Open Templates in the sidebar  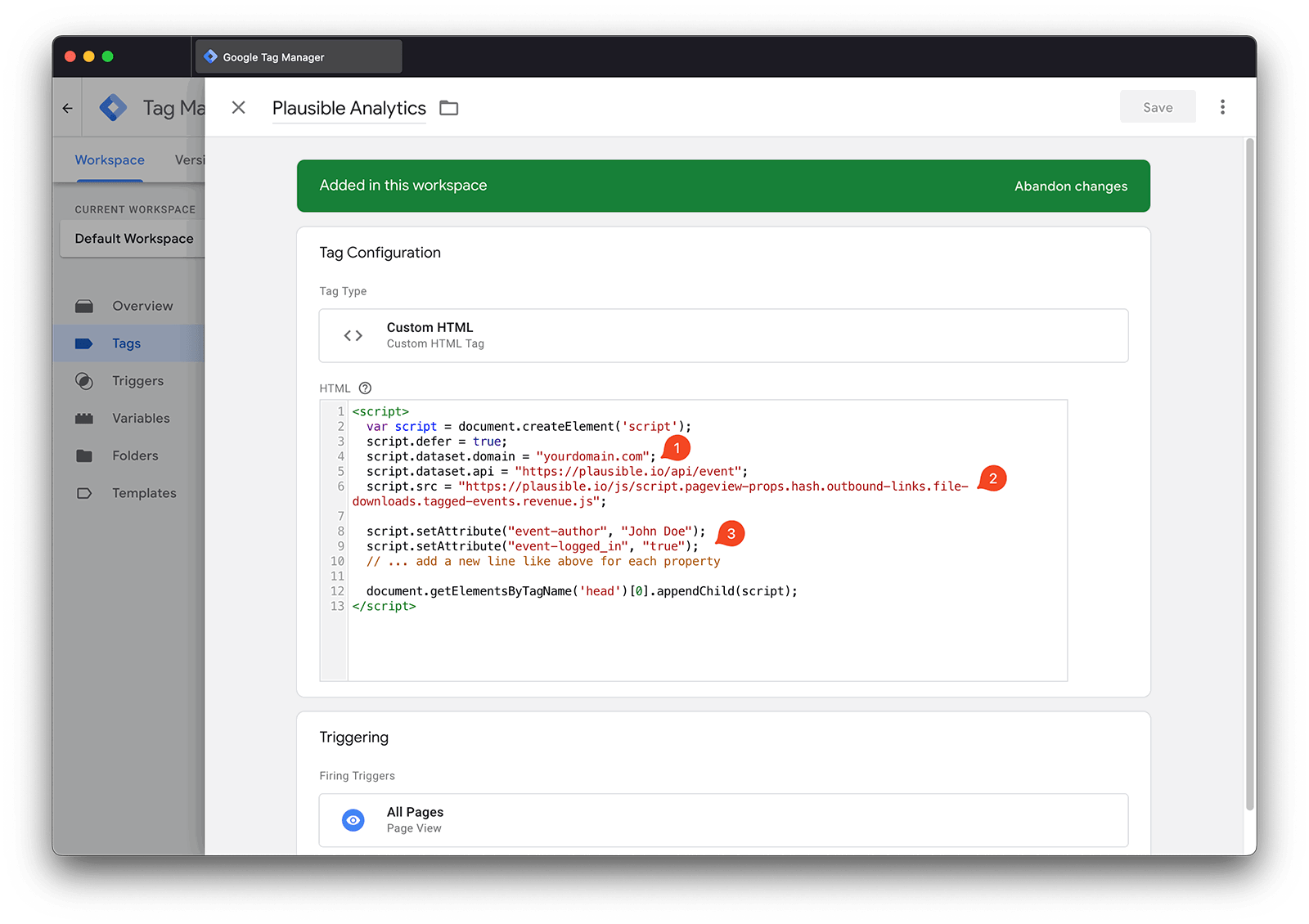(144, 493)
